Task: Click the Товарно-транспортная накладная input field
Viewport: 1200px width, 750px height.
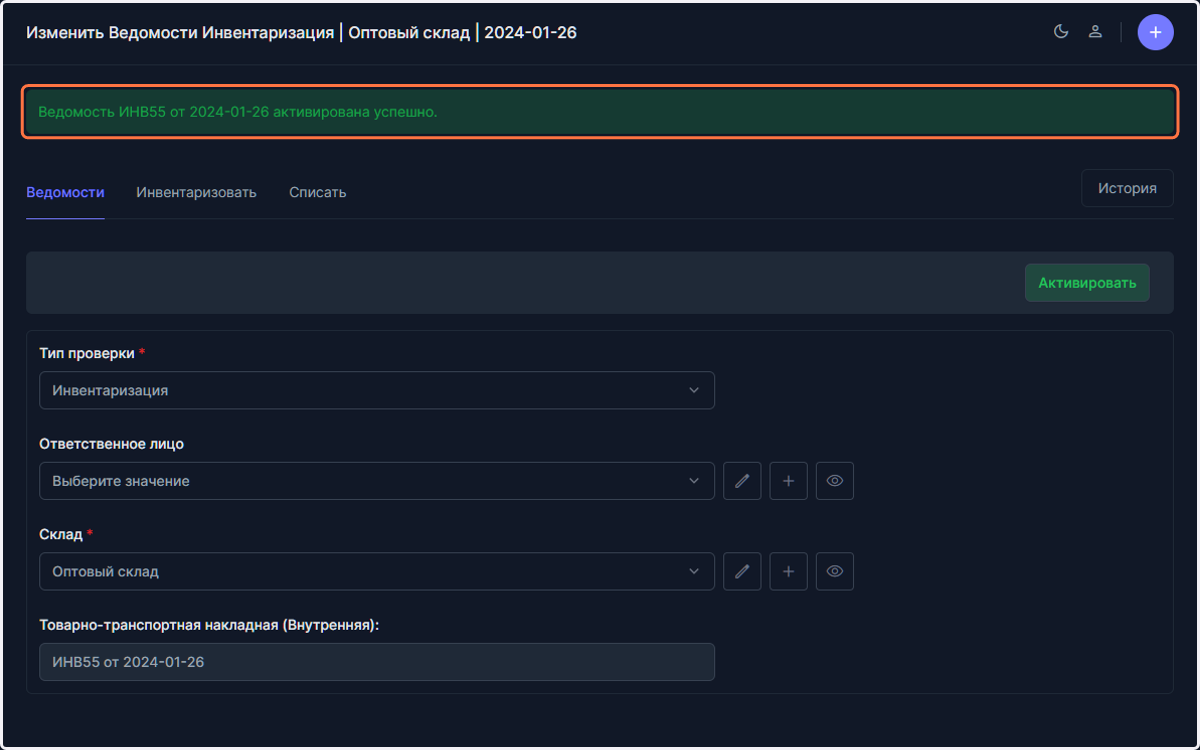Action: tap(377, 662)
